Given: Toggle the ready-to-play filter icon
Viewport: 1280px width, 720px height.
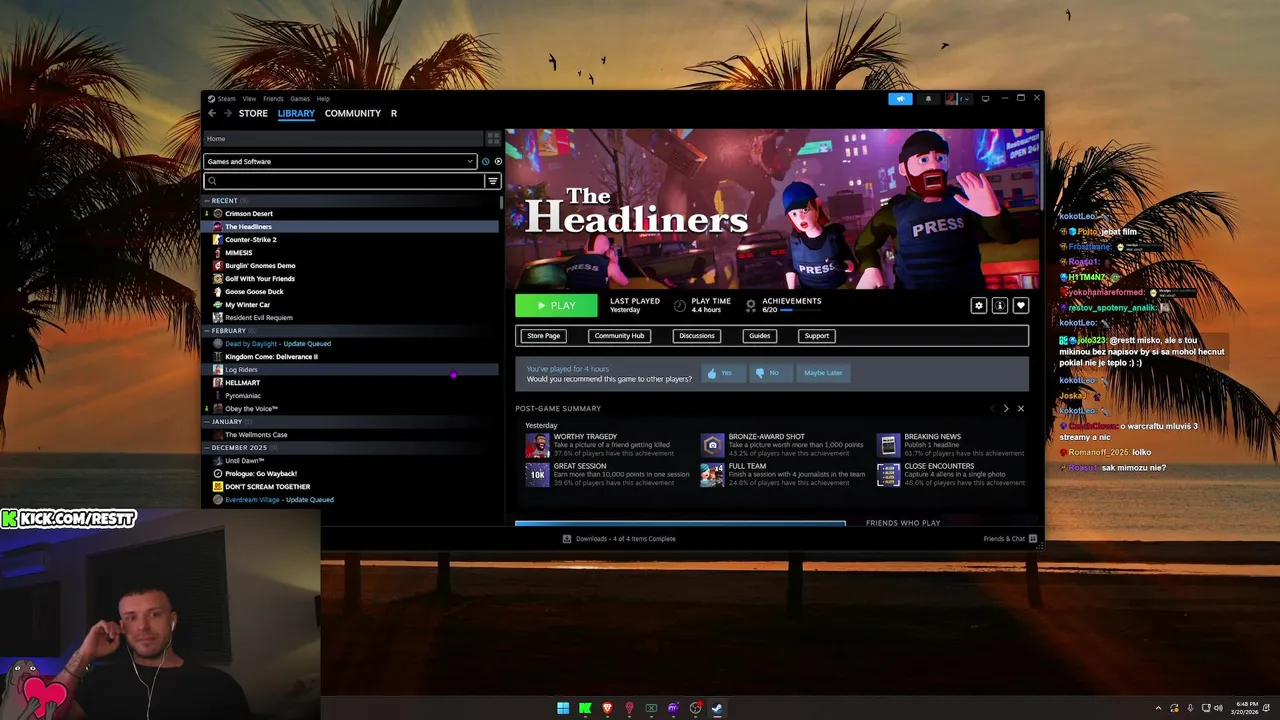Looking at the screenshot, I should coord(498,161).
